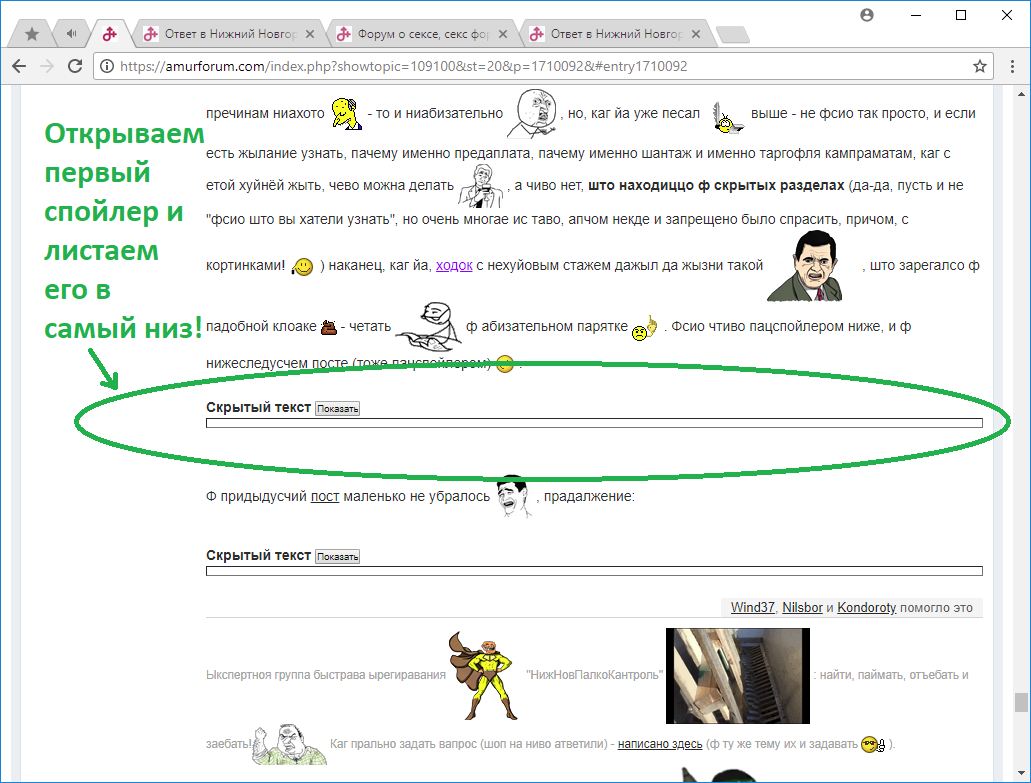
Task: Bookmark this page with the star icon
Action: (x=980, y=66)
